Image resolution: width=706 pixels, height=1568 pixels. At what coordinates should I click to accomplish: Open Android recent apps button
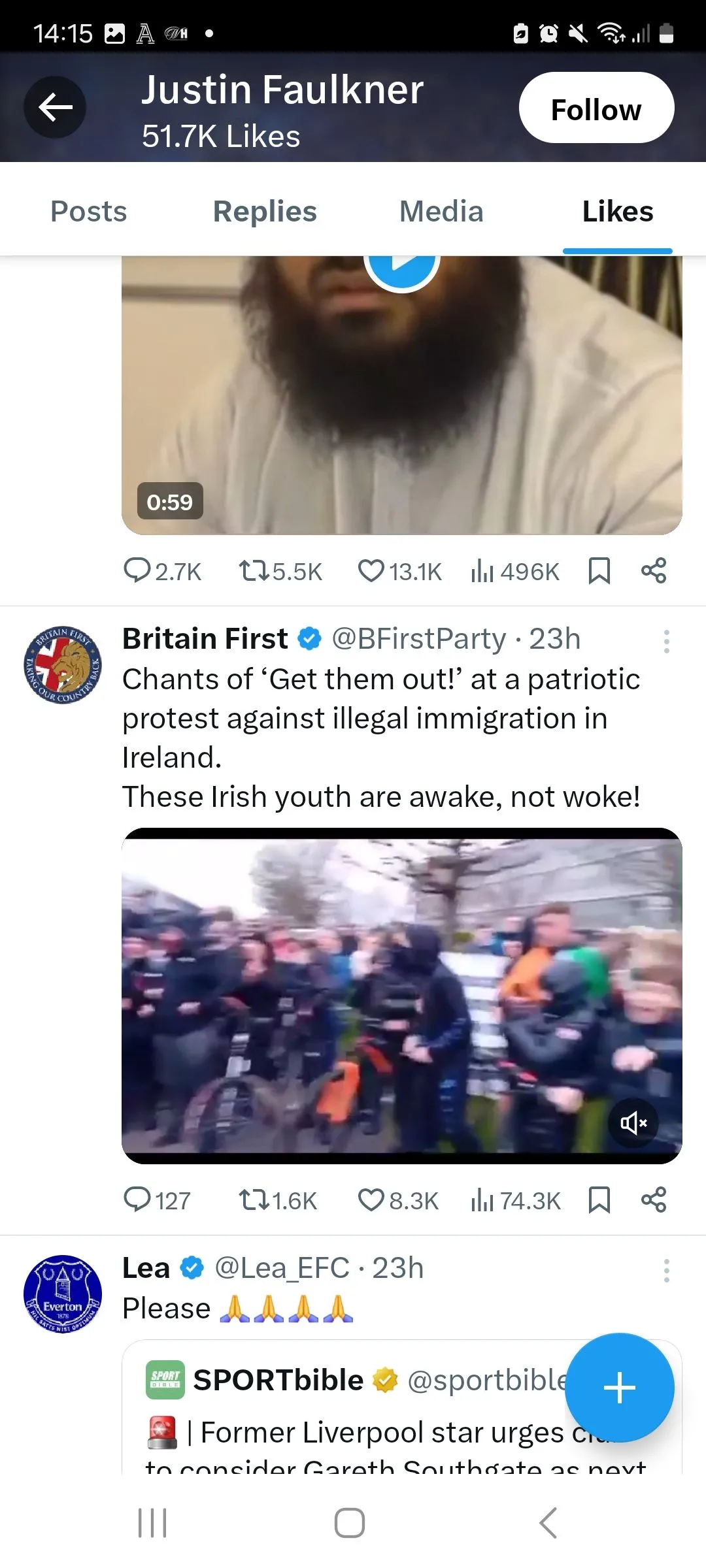[x=152, y=1523]
